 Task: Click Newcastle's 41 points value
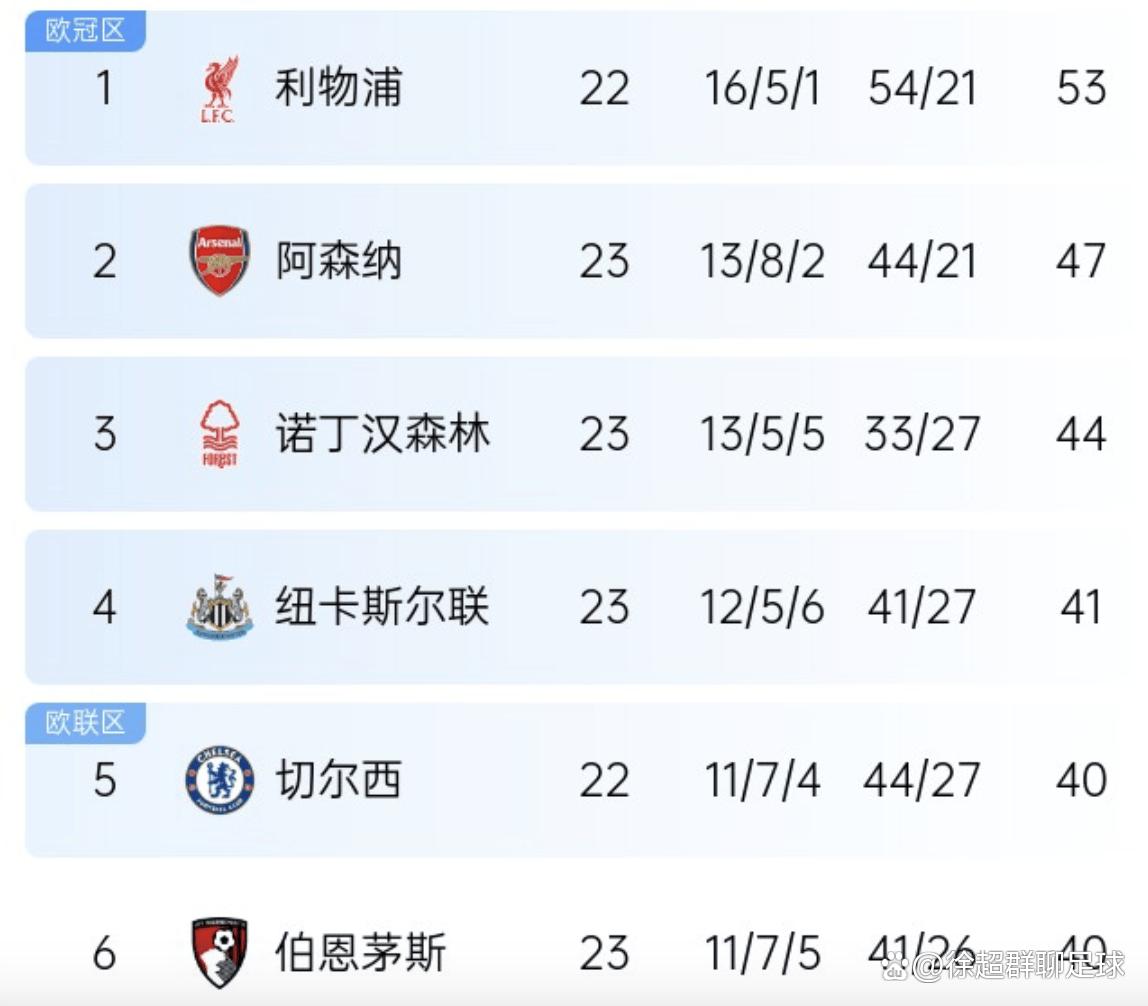coord(1081,607)
